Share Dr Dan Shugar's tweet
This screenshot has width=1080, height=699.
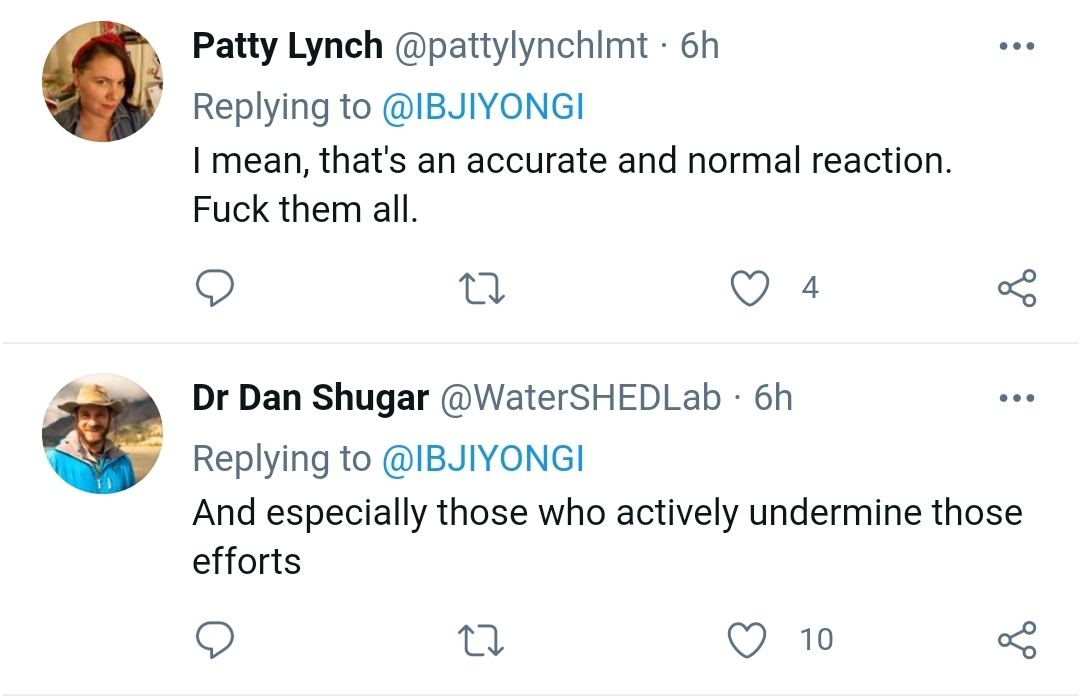(1017, 640)
